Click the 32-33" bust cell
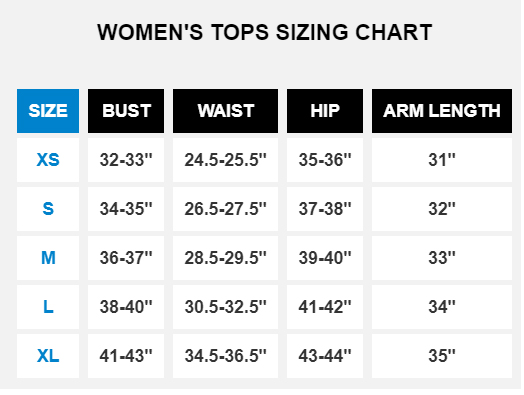 click(126, 160)
